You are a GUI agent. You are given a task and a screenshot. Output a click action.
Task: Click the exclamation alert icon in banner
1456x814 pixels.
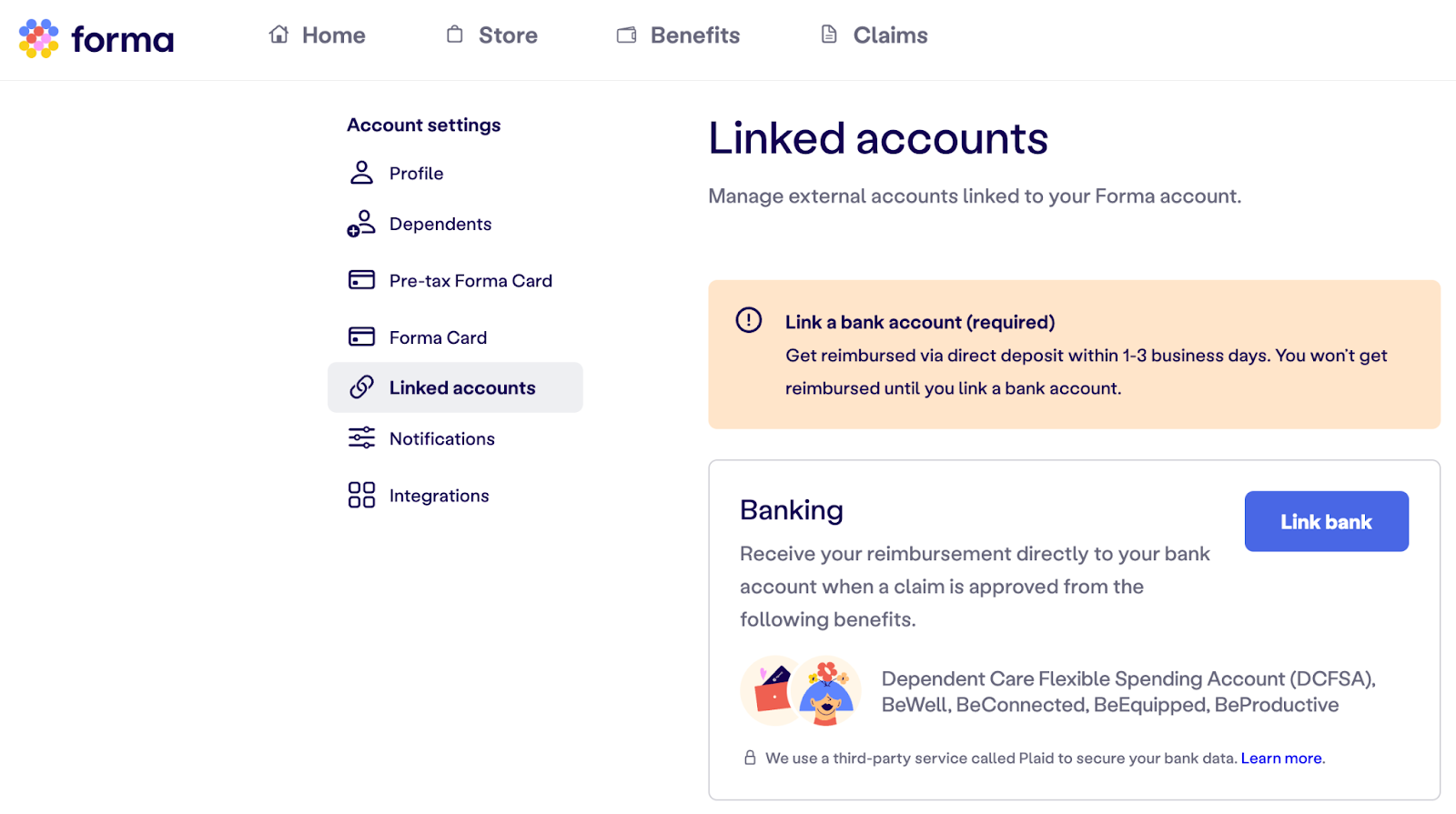tap(749, 320)
